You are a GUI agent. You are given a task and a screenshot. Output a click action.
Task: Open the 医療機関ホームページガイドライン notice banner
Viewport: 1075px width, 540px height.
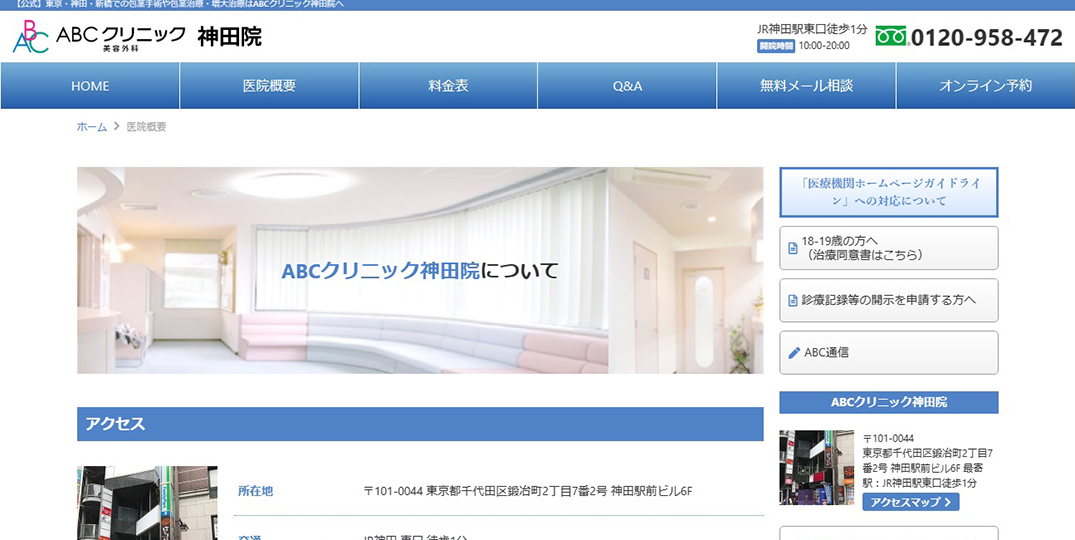pos(888,192)
